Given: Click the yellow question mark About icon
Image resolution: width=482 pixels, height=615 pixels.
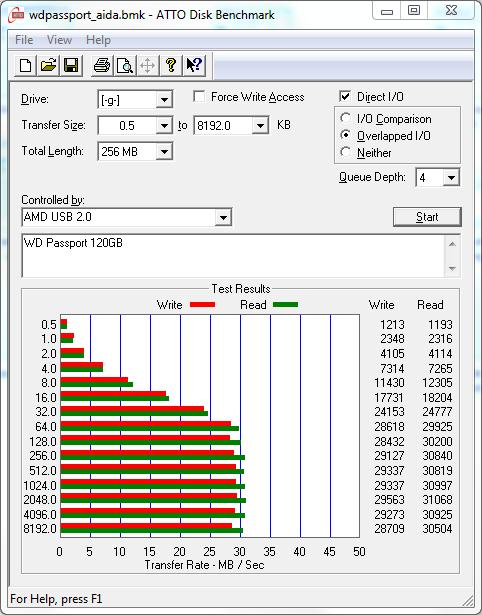Looking at the screenshot, I should point(171,65).
